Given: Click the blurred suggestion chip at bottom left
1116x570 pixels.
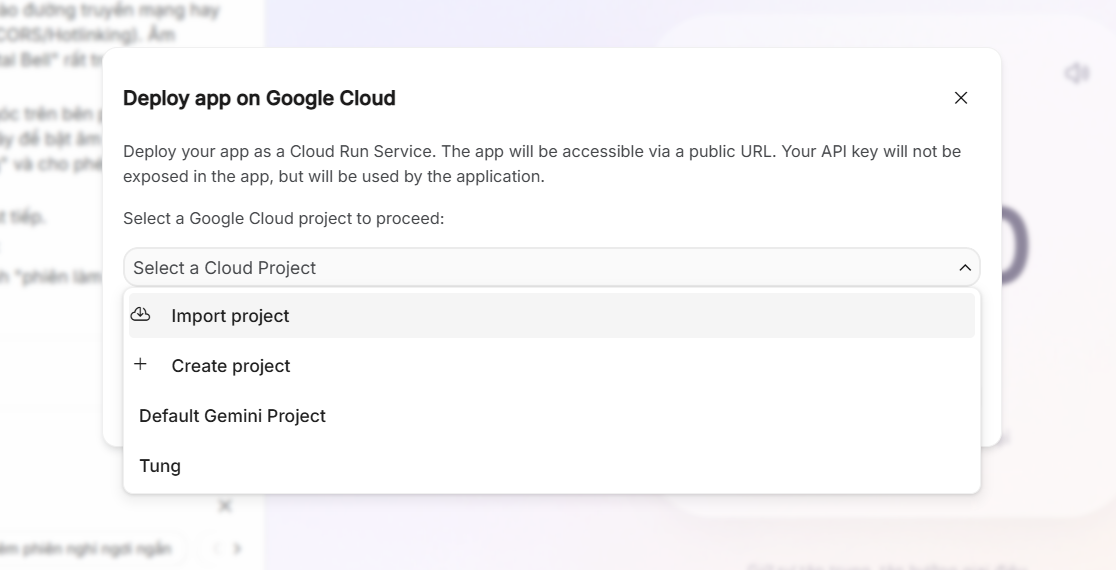Looking at the screenshot, I should click(x=90, y=548).
